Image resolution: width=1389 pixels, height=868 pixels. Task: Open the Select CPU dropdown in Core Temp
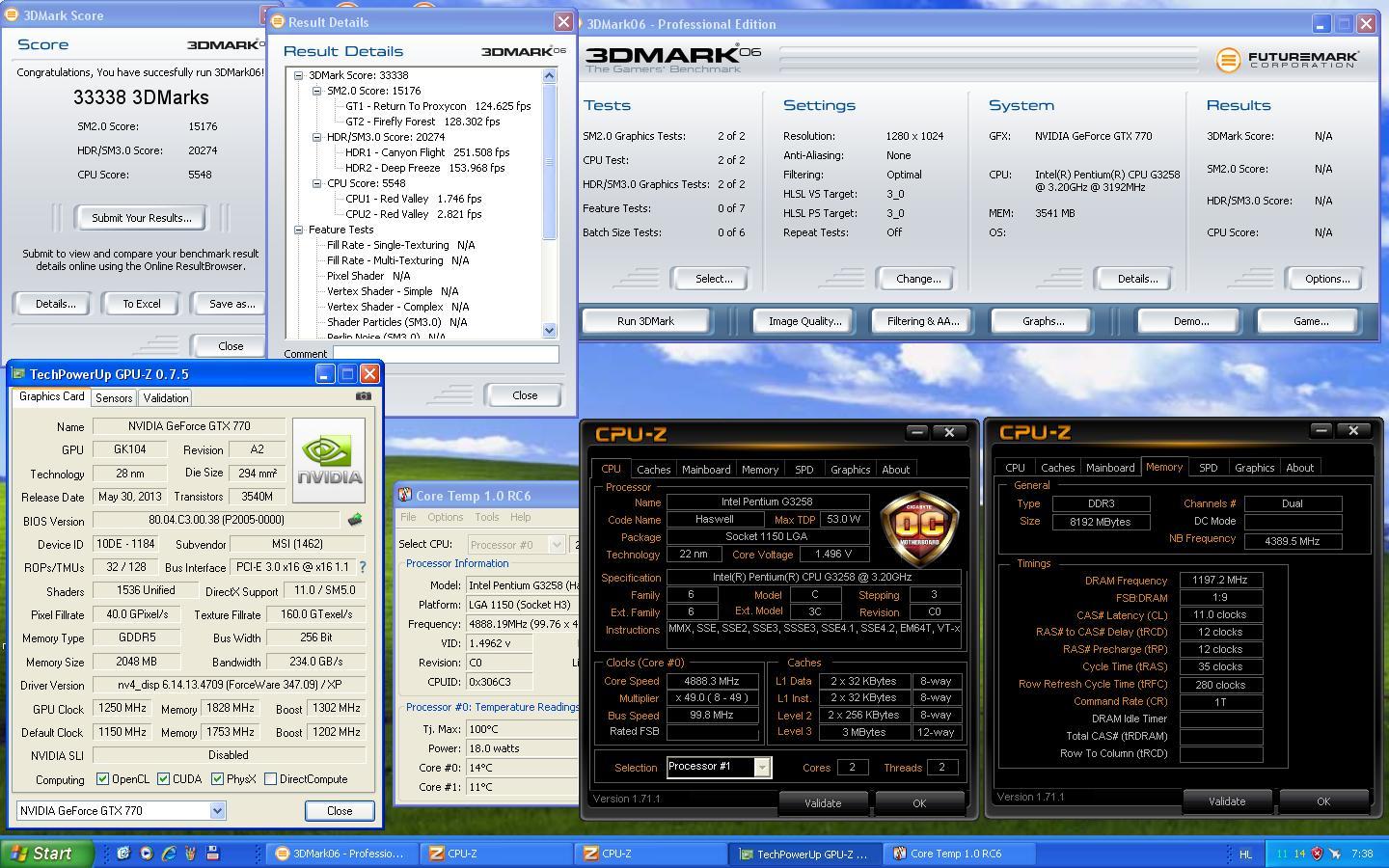click(556, 545)
